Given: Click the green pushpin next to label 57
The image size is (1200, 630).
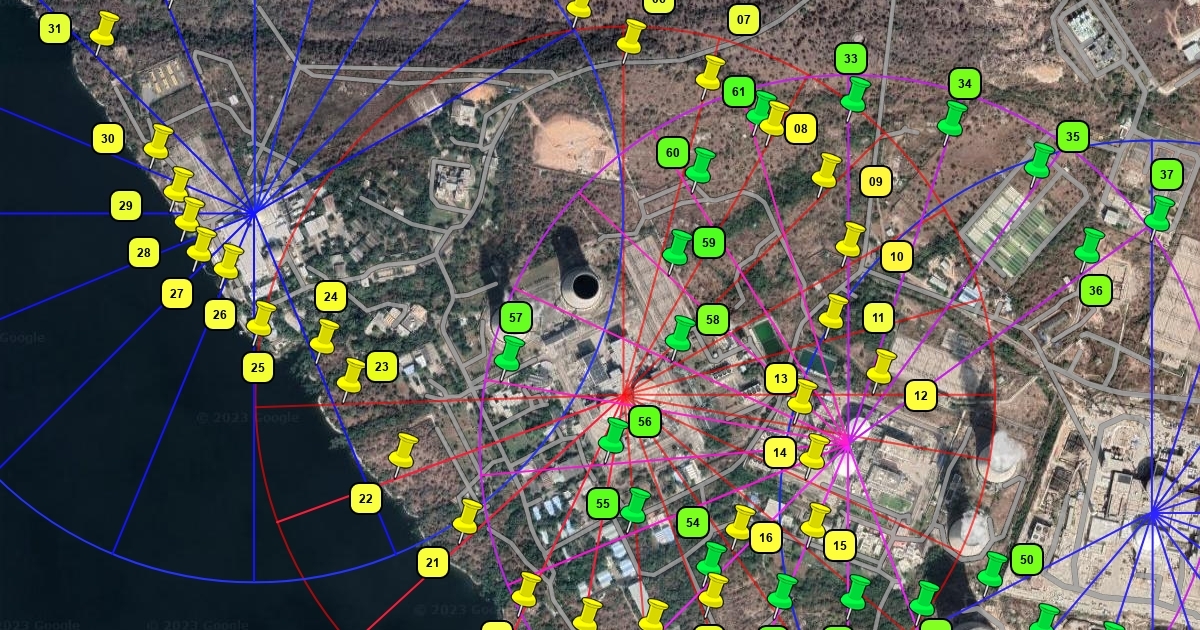Looking at the screenshot, I should (510, 353).
